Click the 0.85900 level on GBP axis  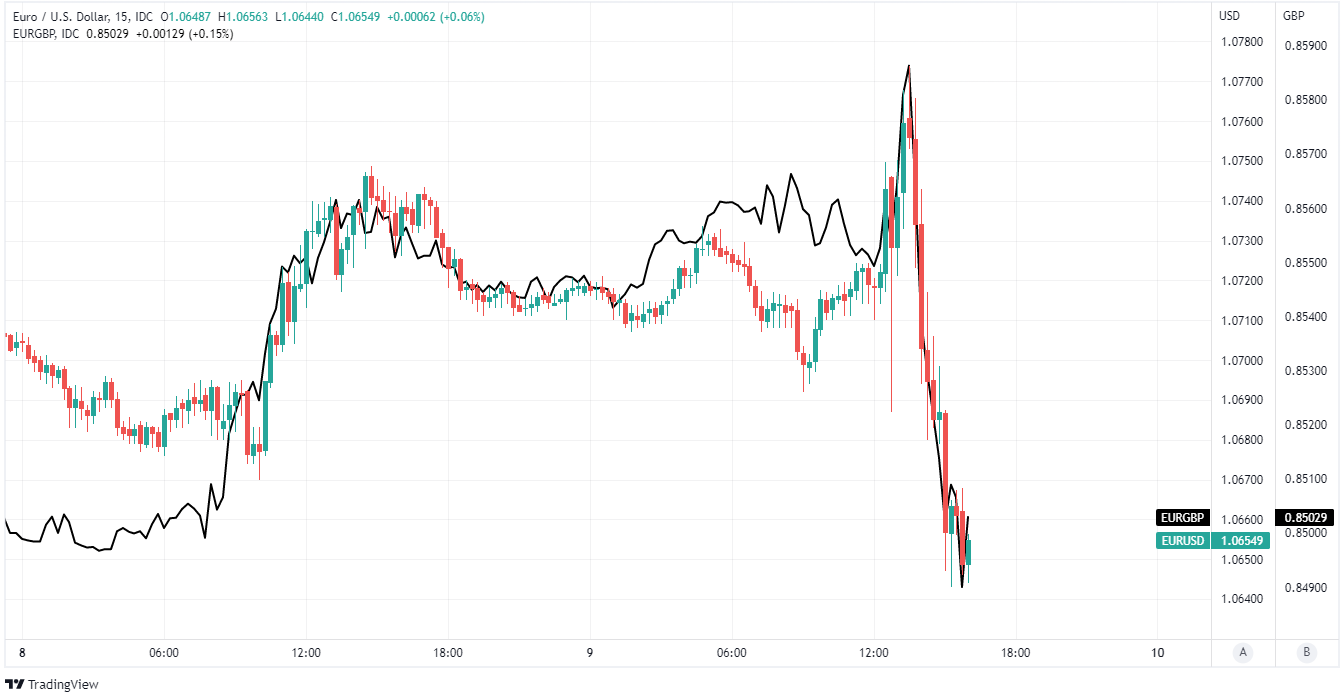click(1306, 46)
